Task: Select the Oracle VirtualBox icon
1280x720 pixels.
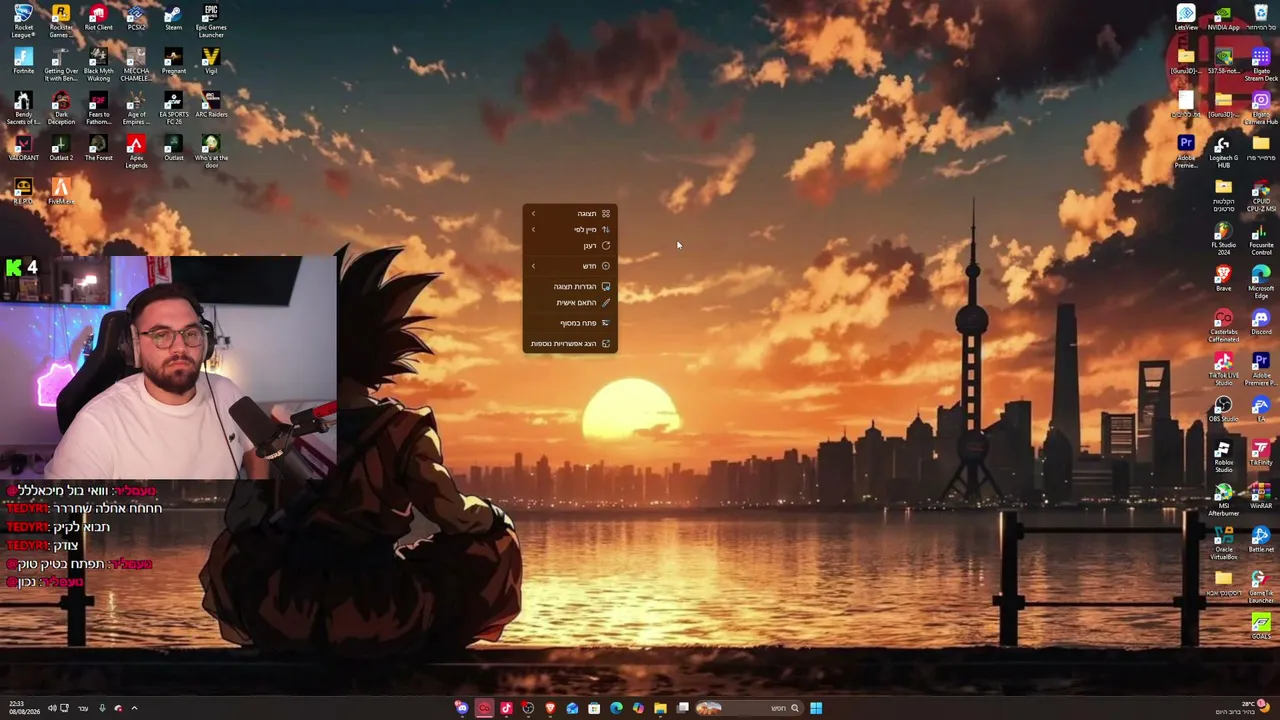Action: pyautogui.click(x=1223, y=543)
